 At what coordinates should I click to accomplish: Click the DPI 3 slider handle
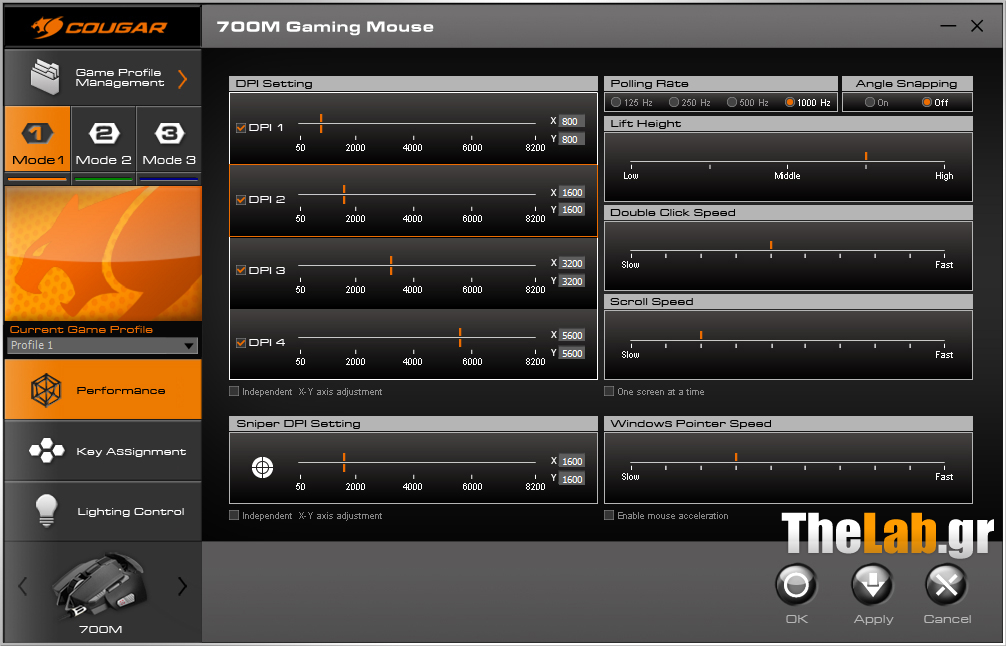tap(391, 265)
